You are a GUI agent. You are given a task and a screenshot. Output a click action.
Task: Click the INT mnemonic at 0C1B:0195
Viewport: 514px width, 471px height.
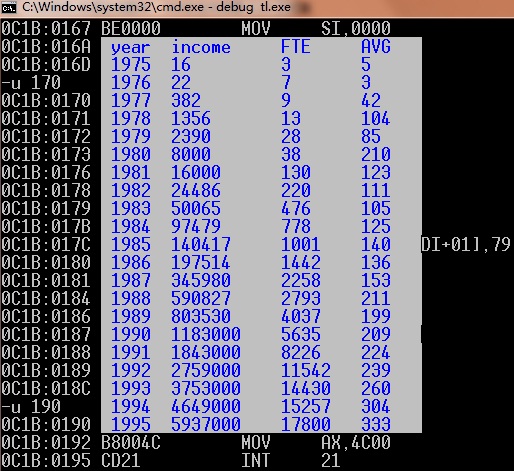tap(256, 460)
